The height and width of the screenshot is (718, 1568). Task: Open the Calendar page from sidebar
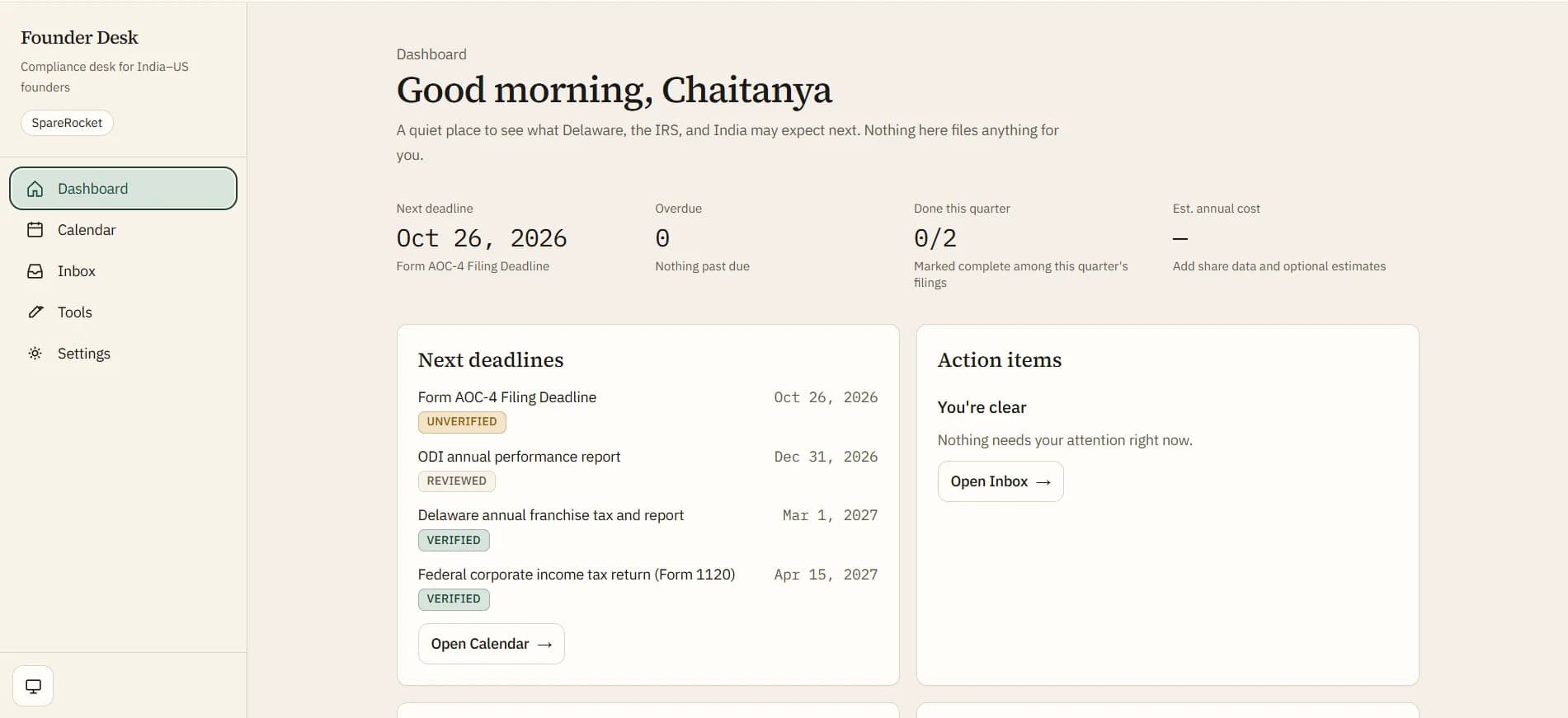(x=123, y=230)
